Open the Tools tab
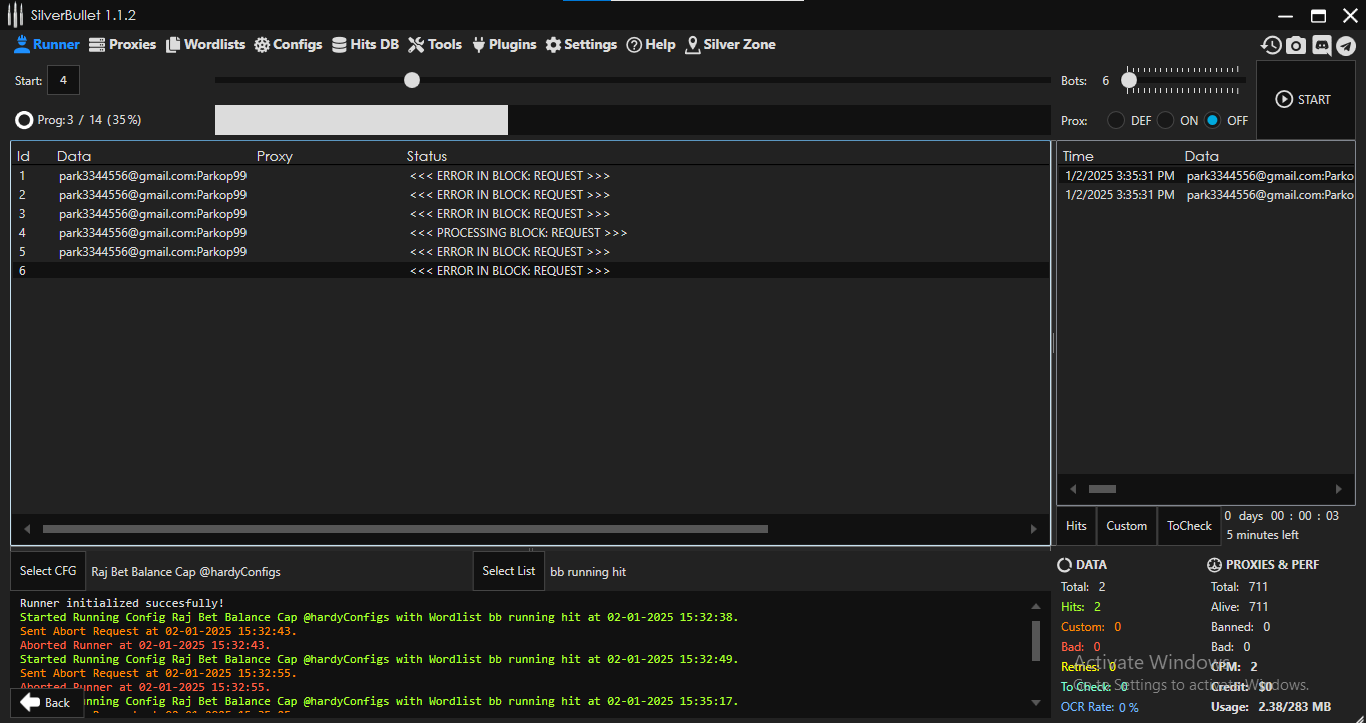Image resolution: width=1366 pixels, height=723 pixels. click(435, 45)
